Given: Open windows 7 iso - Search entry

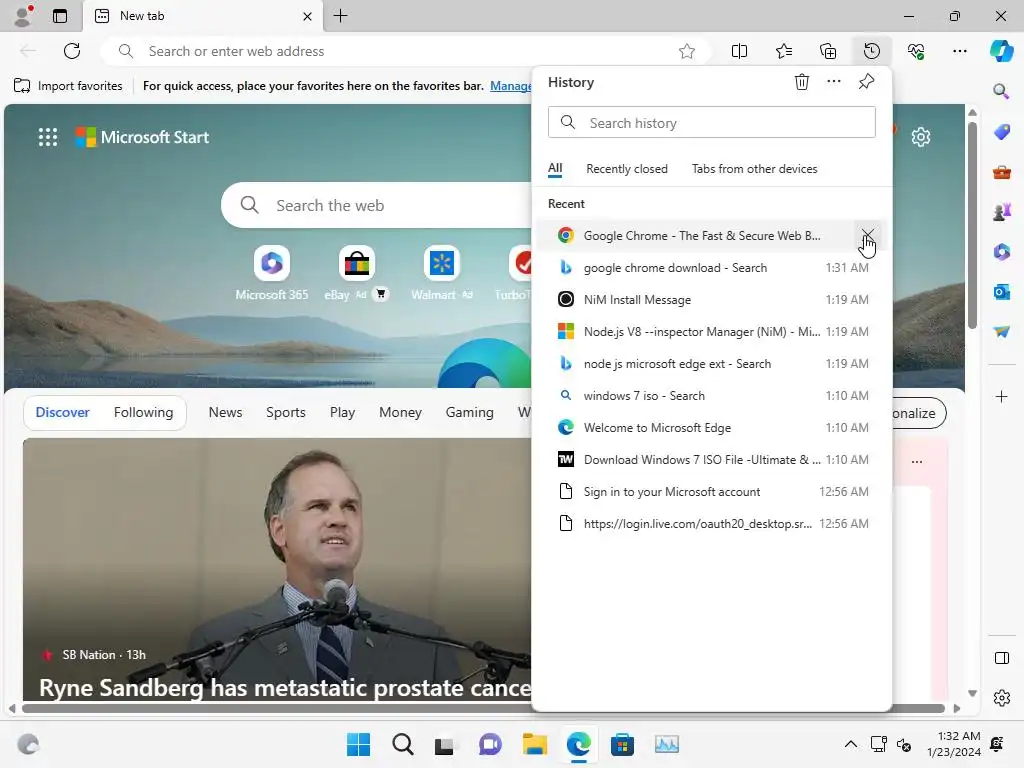Looking at the screenshot, I should click(711, 396).
